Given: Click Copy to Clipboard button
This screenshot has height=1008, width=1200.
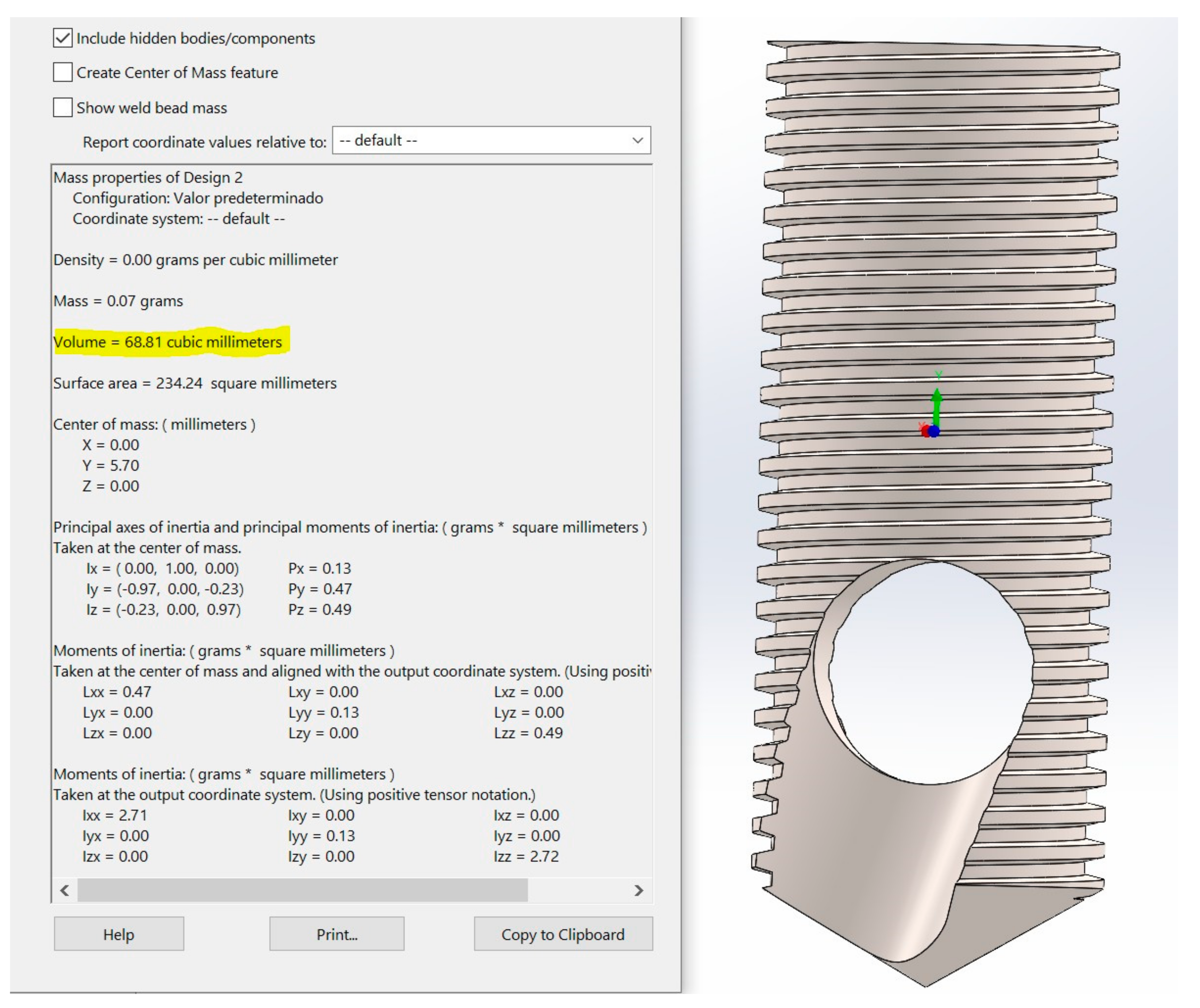Looking at the screenshot, I should click(x=563, y=934).
